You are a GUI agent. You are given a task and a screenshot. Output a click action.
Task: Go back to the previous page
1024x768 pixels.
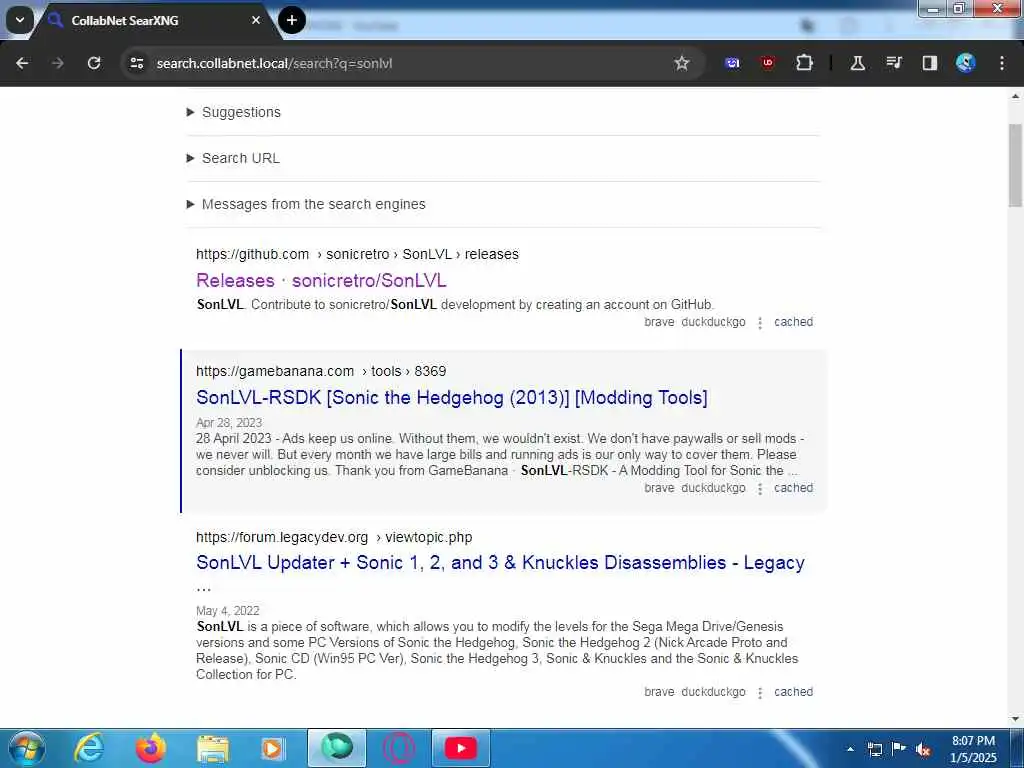(22, 63)
